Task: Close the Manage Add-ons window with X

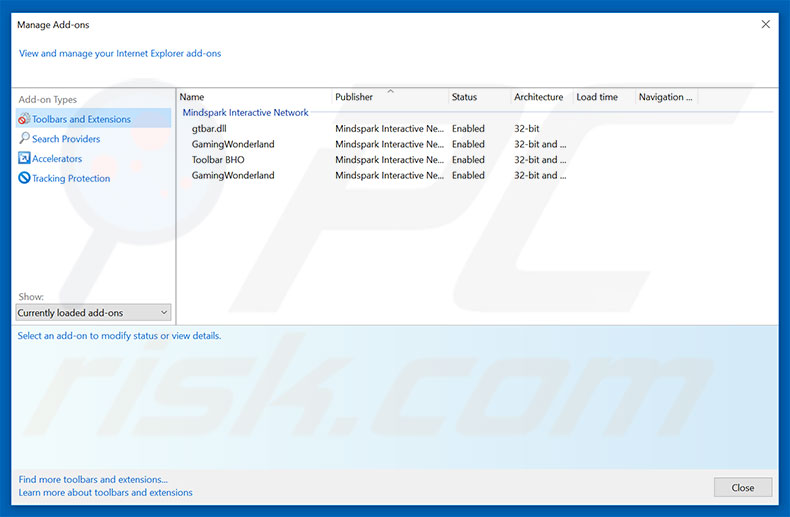Action: [765, 24]
